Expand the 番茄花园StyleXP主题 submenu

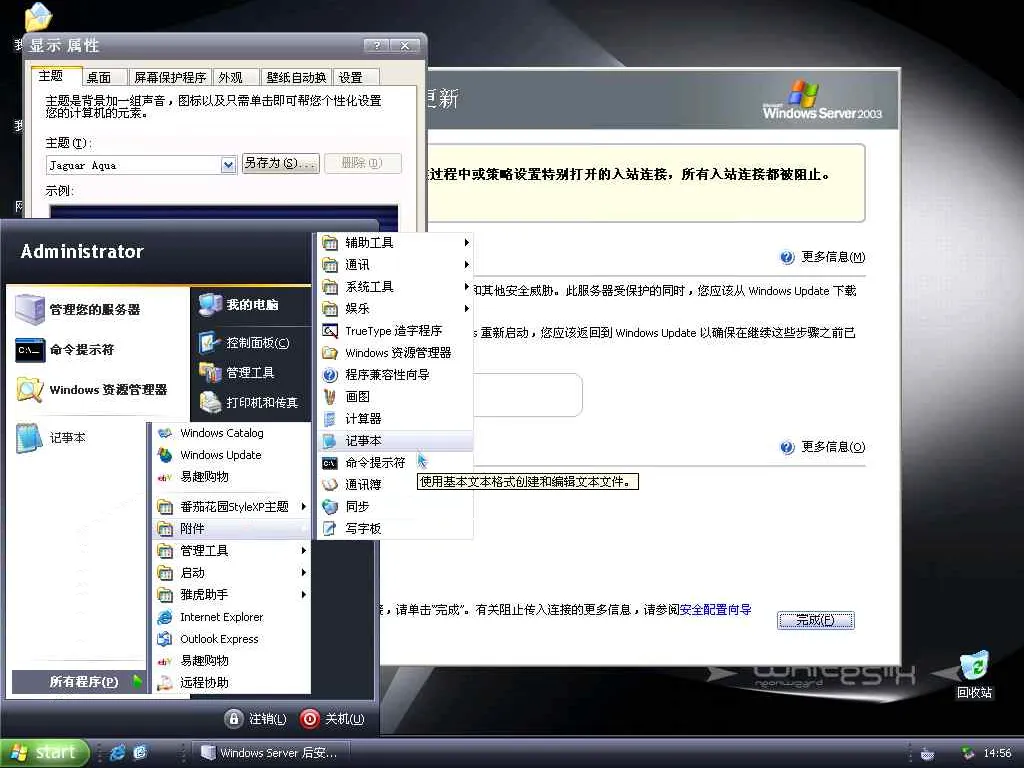(231, 506)
